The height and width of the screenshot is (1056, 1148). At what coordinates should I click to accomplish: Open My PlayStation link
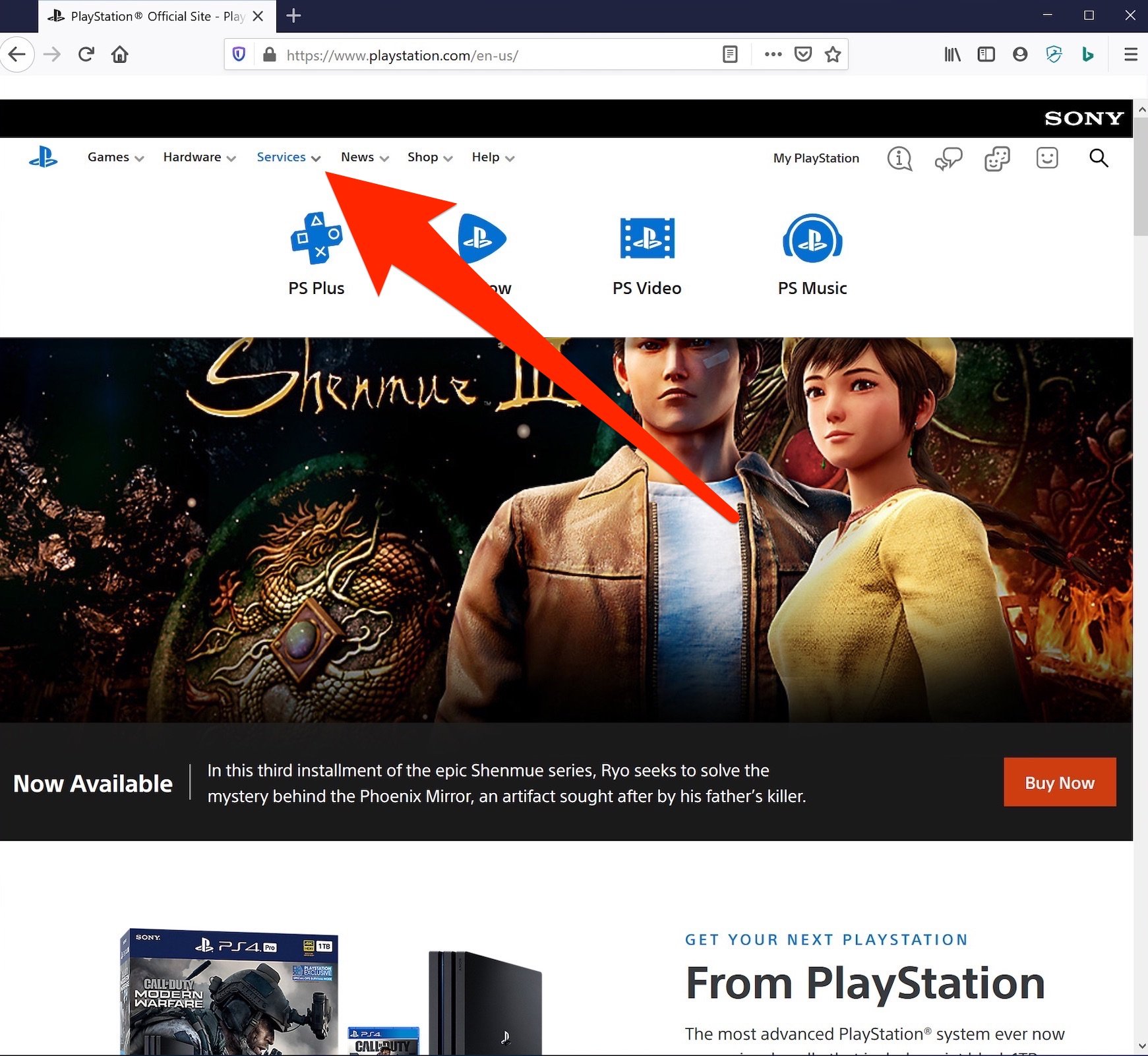(x=816, y=158)
